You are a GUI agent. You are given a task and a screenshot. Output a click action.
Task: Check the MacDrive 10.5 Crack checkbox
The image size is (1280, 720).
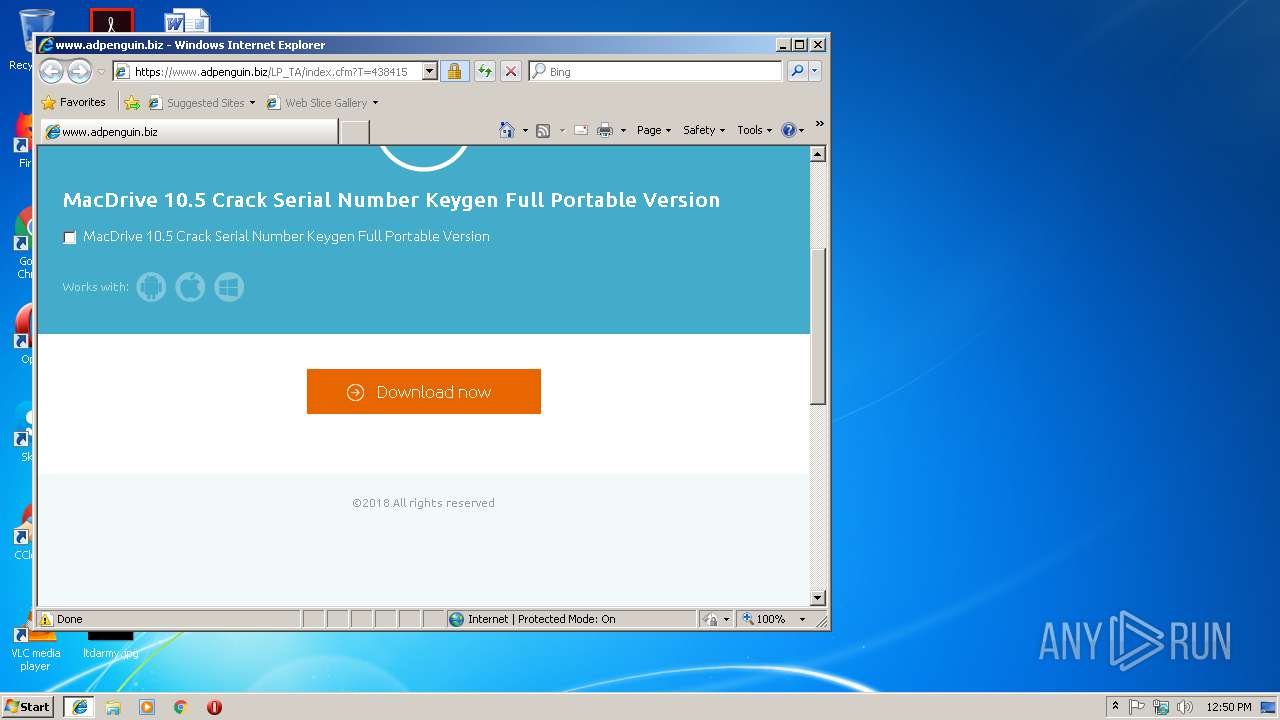pos(70,237)
